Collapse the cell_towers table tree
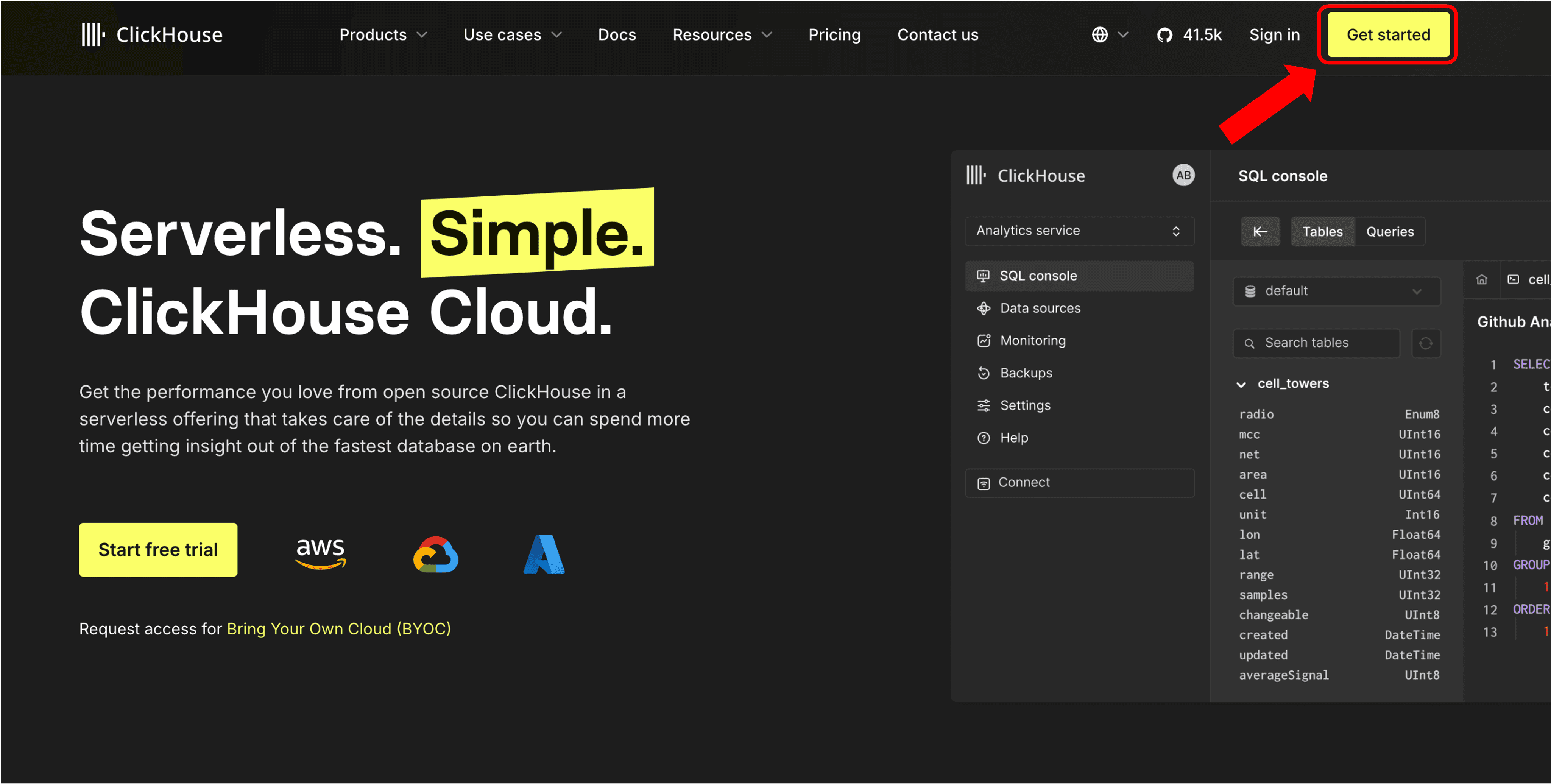This screenshot has height=784, width=1551. click(1241, 384)
